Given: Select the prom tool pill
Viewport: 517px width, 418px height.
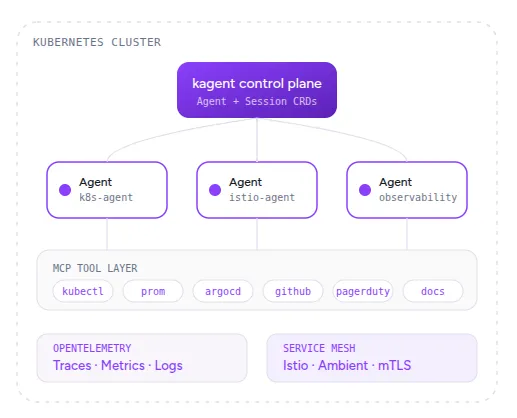Looking at the screenshot, I should 153,291.
